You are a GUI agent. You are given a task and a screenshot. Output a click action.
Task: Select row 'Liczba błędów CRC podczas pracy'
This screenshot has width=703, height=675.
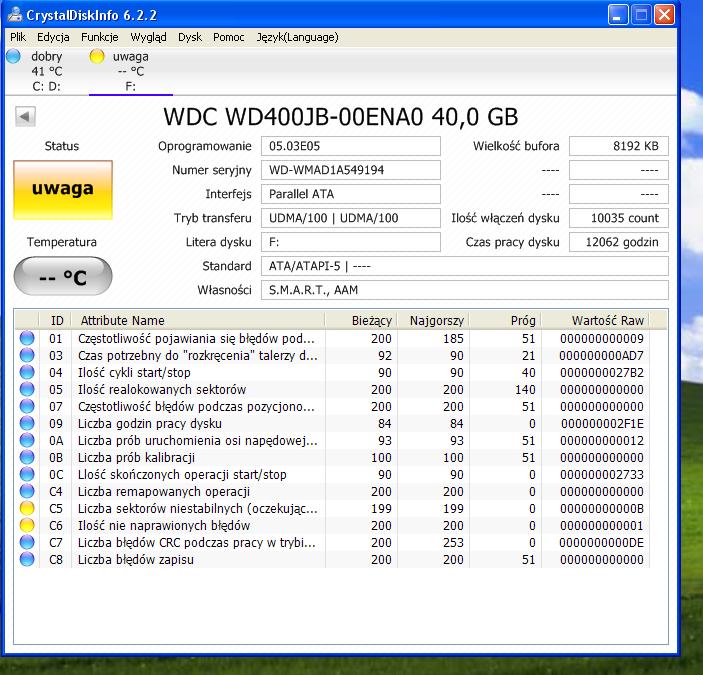332,543
